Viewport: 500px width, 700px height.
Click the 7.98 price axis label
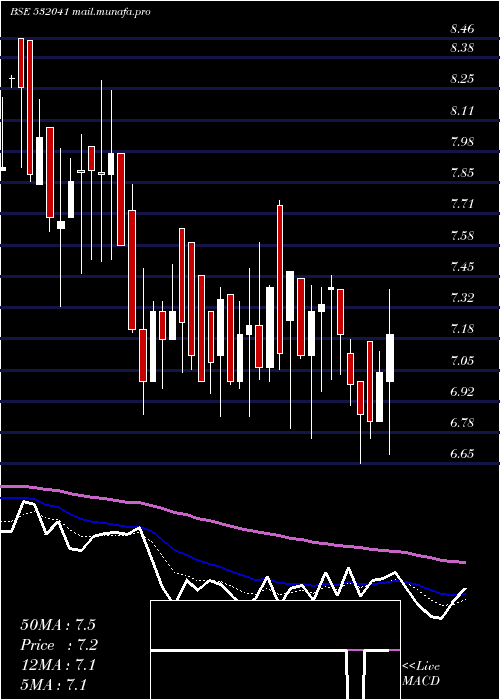(x=462, y=142)
